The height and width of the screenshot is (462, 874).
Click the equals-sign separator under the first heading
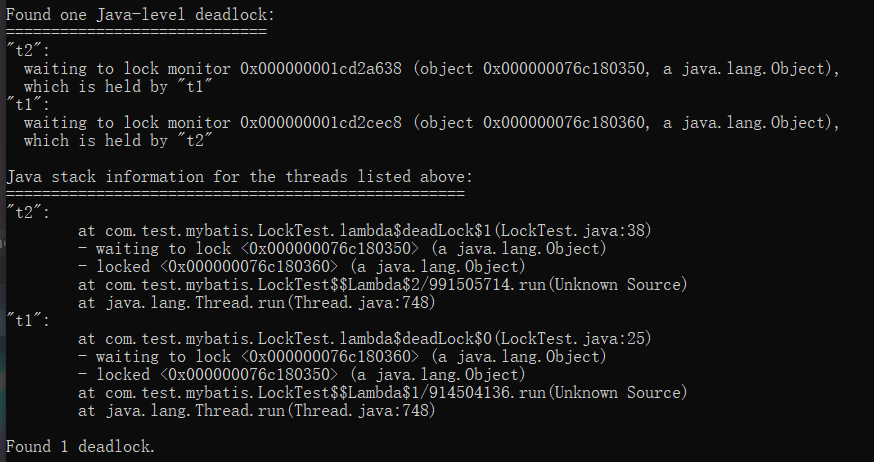[x=136, y=32]
